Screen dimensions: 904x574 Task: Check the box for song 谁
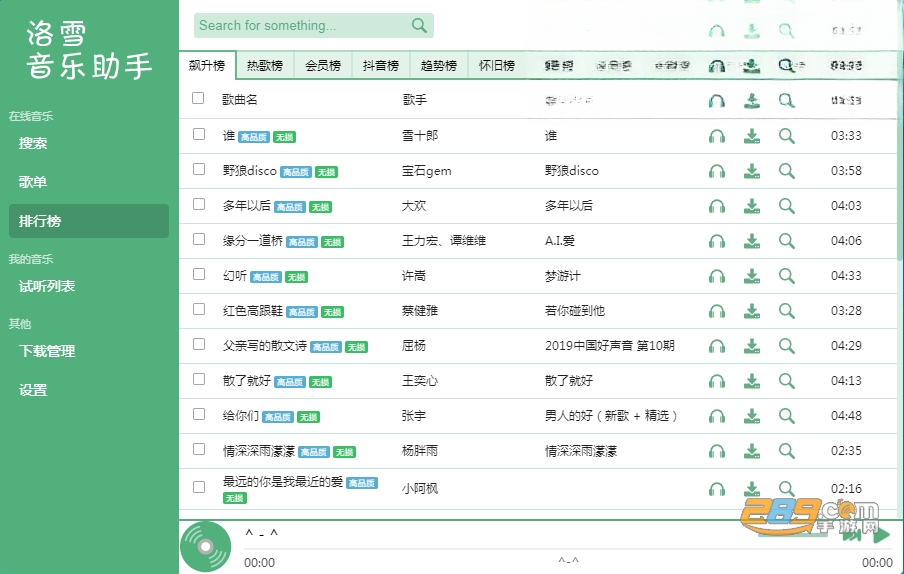tap(199, 134)
